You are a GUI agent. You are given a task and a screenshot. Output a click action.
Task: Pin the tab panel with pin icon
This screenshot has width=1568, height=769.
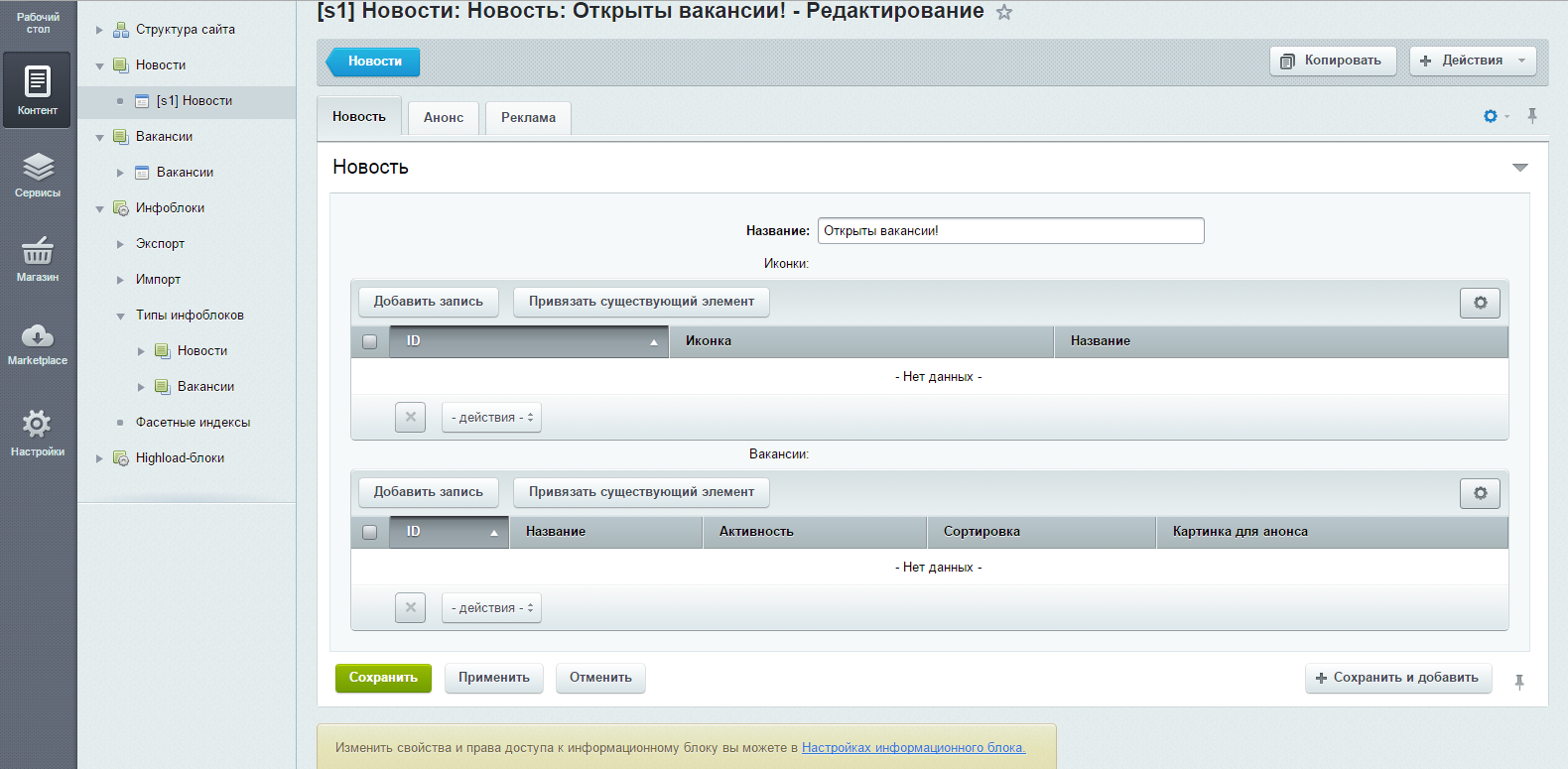[x=1532, y=116]
